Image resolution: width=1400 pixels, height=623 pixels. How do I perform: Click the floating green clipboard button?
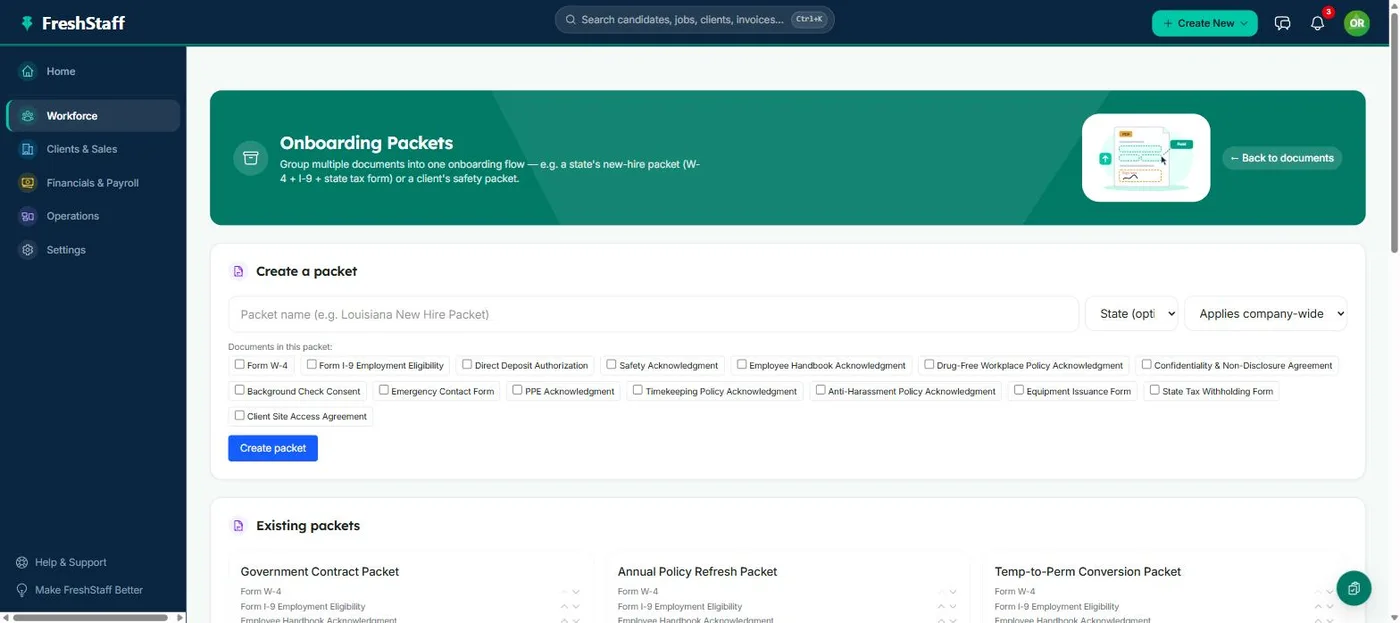click(1354, 588)
